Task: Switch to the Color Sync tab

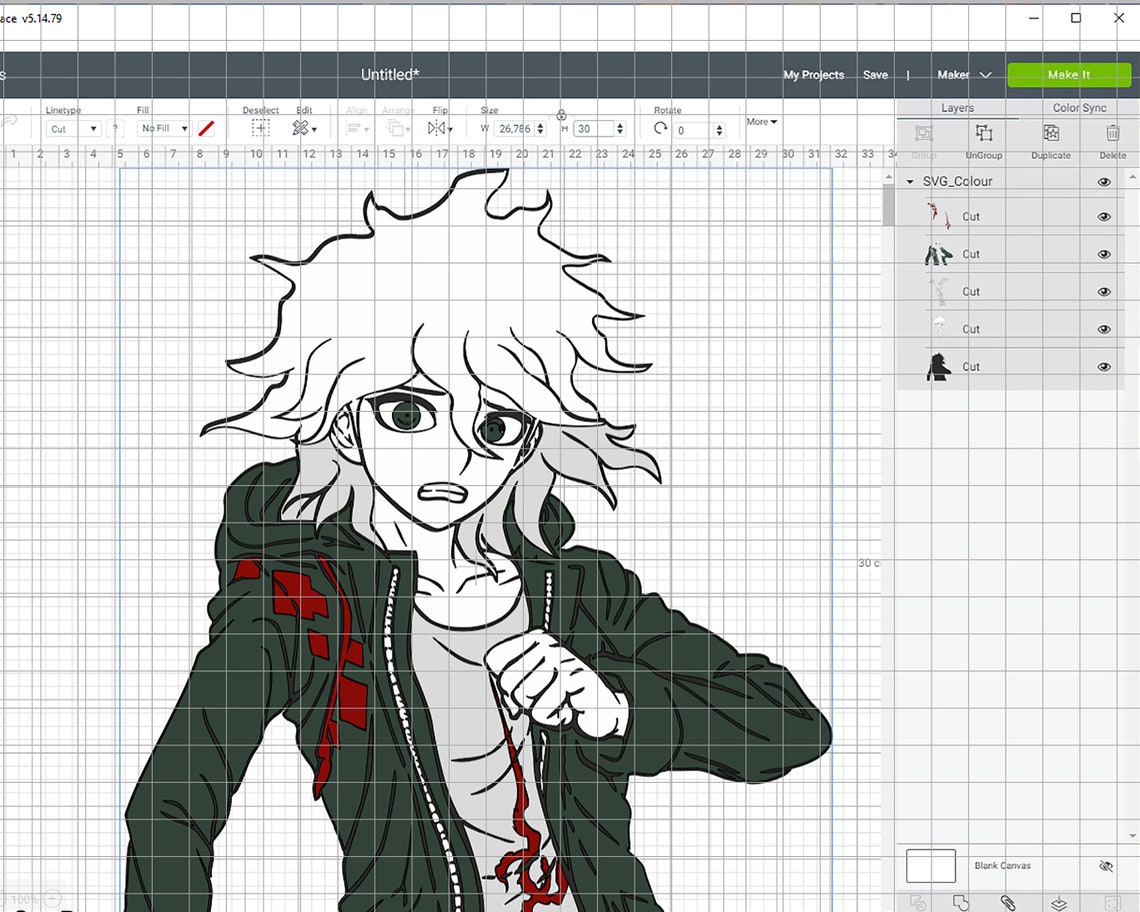Action: (1079, 108)
